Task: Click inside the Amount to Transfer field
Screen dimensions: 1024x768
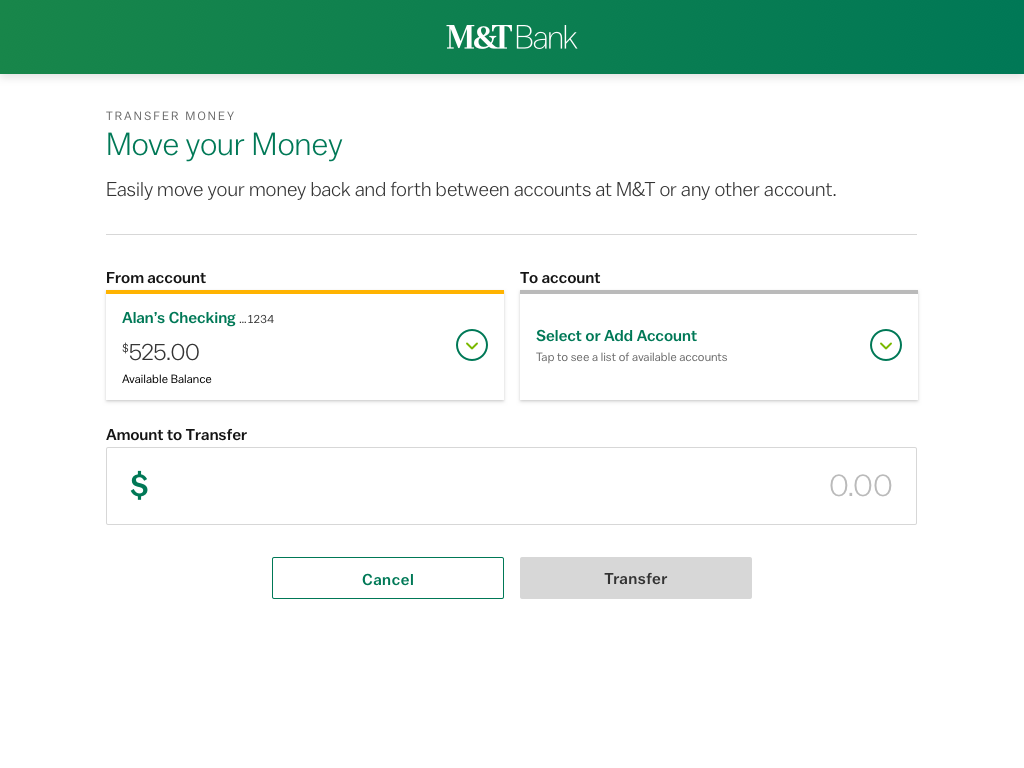Action: [511, 486]
